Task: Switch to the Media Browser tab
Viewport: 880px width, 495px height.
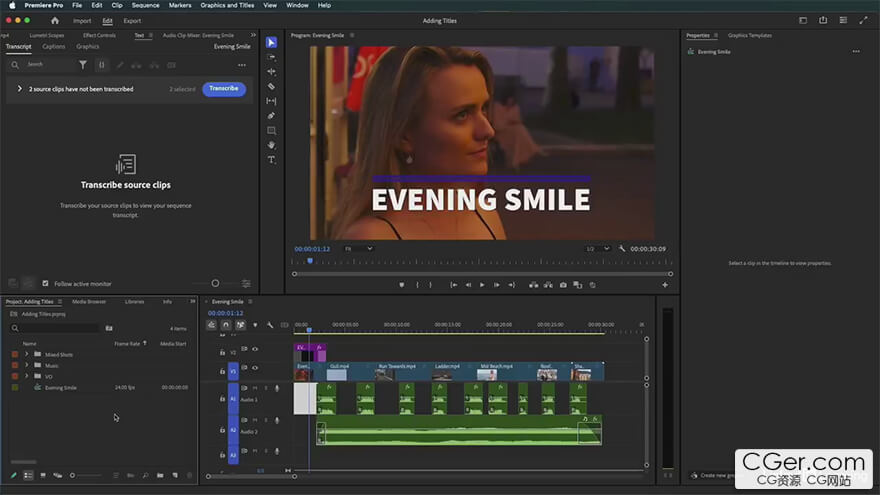Action: coord(89,302)
